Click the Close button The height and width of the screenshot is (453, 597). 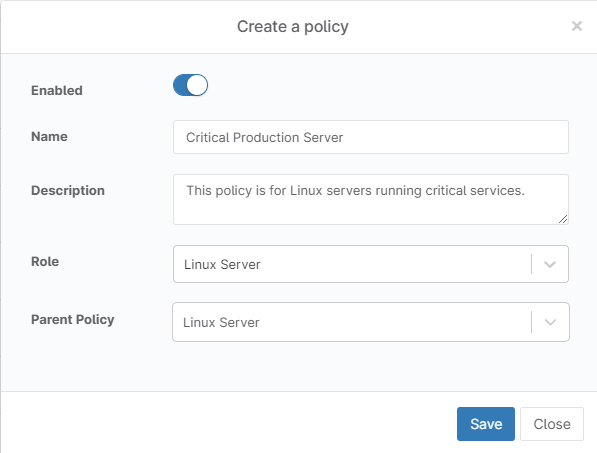(552, 424)
